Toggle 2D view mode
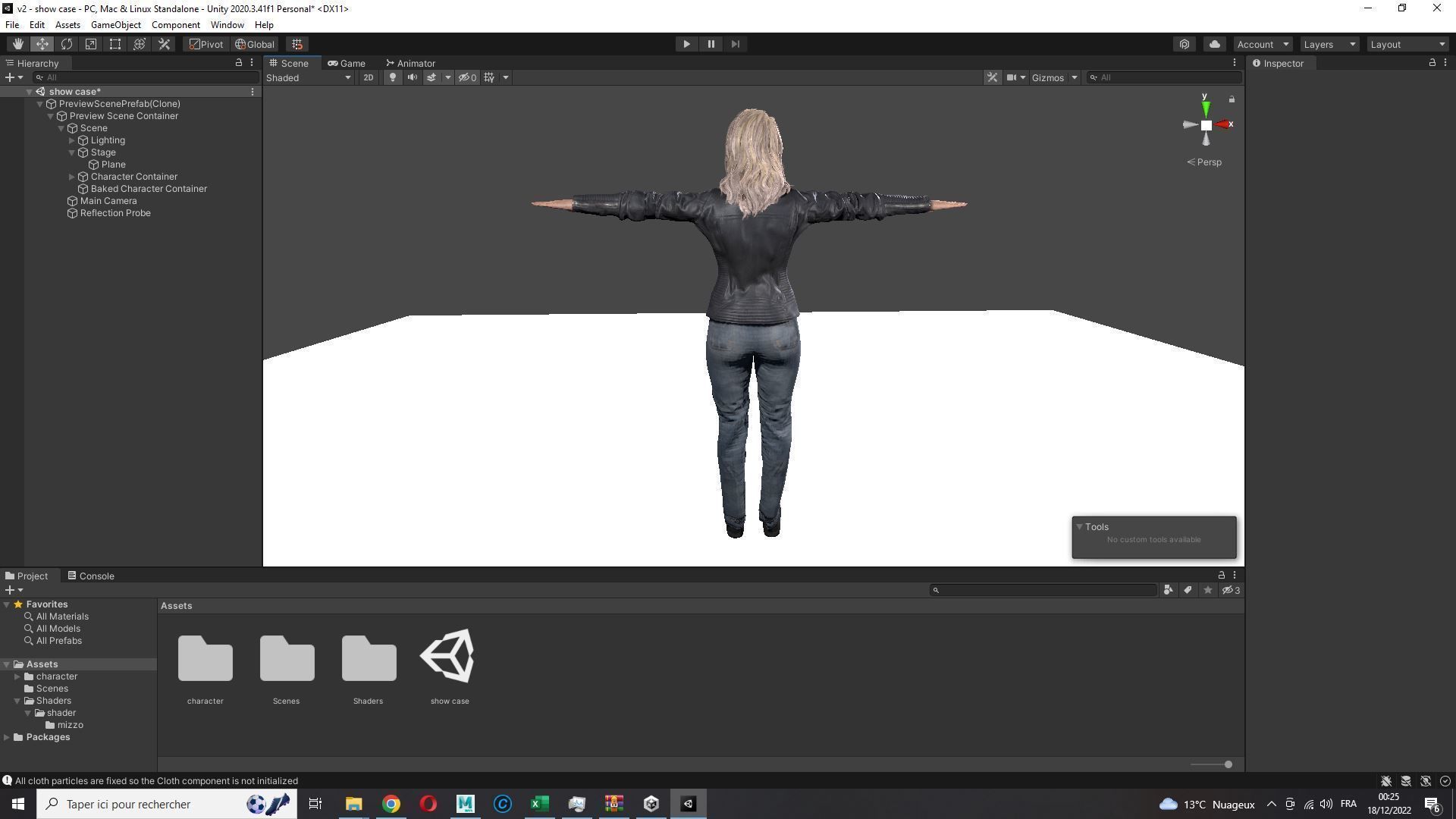This screenshot has width=1456, height=819. pos(368,77)
